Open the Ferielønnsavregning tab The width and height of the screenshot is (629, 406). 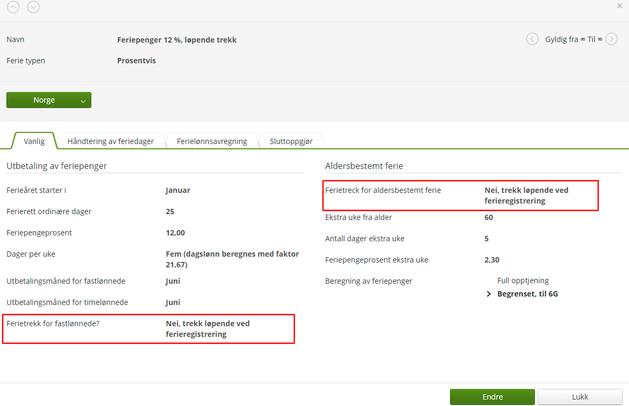click(212, 141)
